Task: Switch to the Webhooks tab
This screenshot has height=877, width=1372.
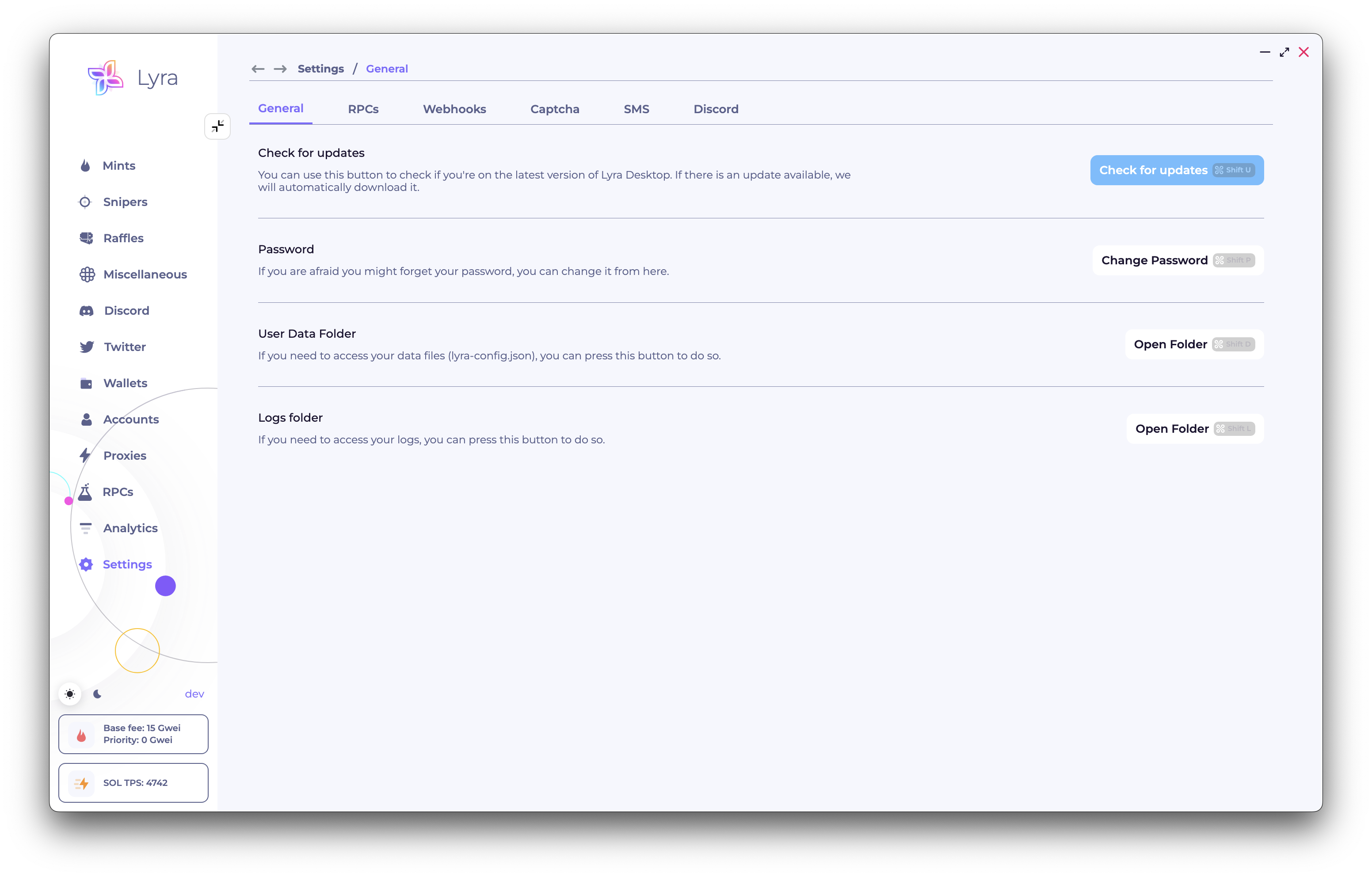Action: click(454, 109)
